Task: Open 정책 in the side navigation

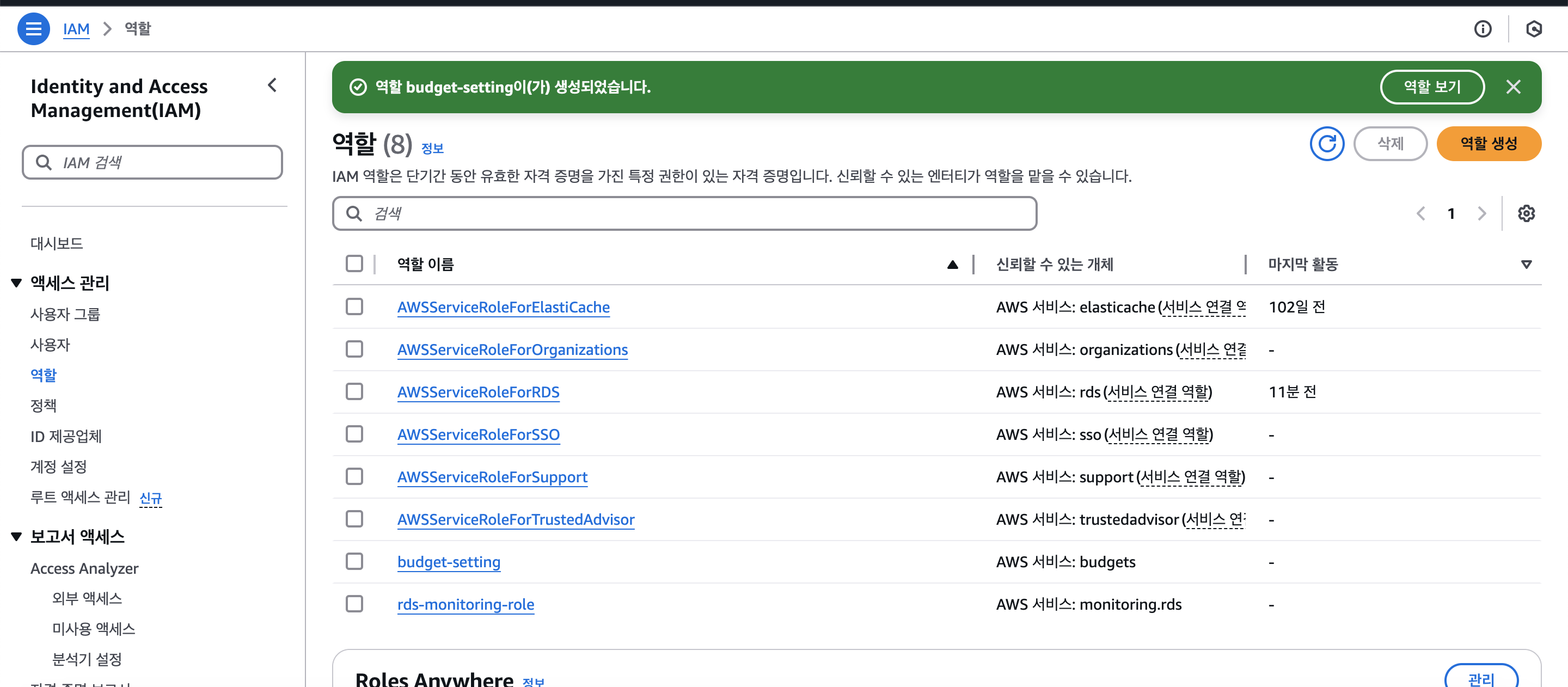Action: 43,405
